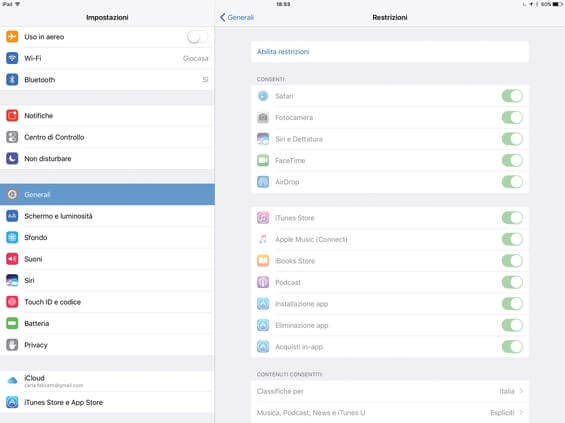The height and width of the screenshot is (423, 565).
Task: Toggle the Apple Music (Connect) switch
Action: 512,239
